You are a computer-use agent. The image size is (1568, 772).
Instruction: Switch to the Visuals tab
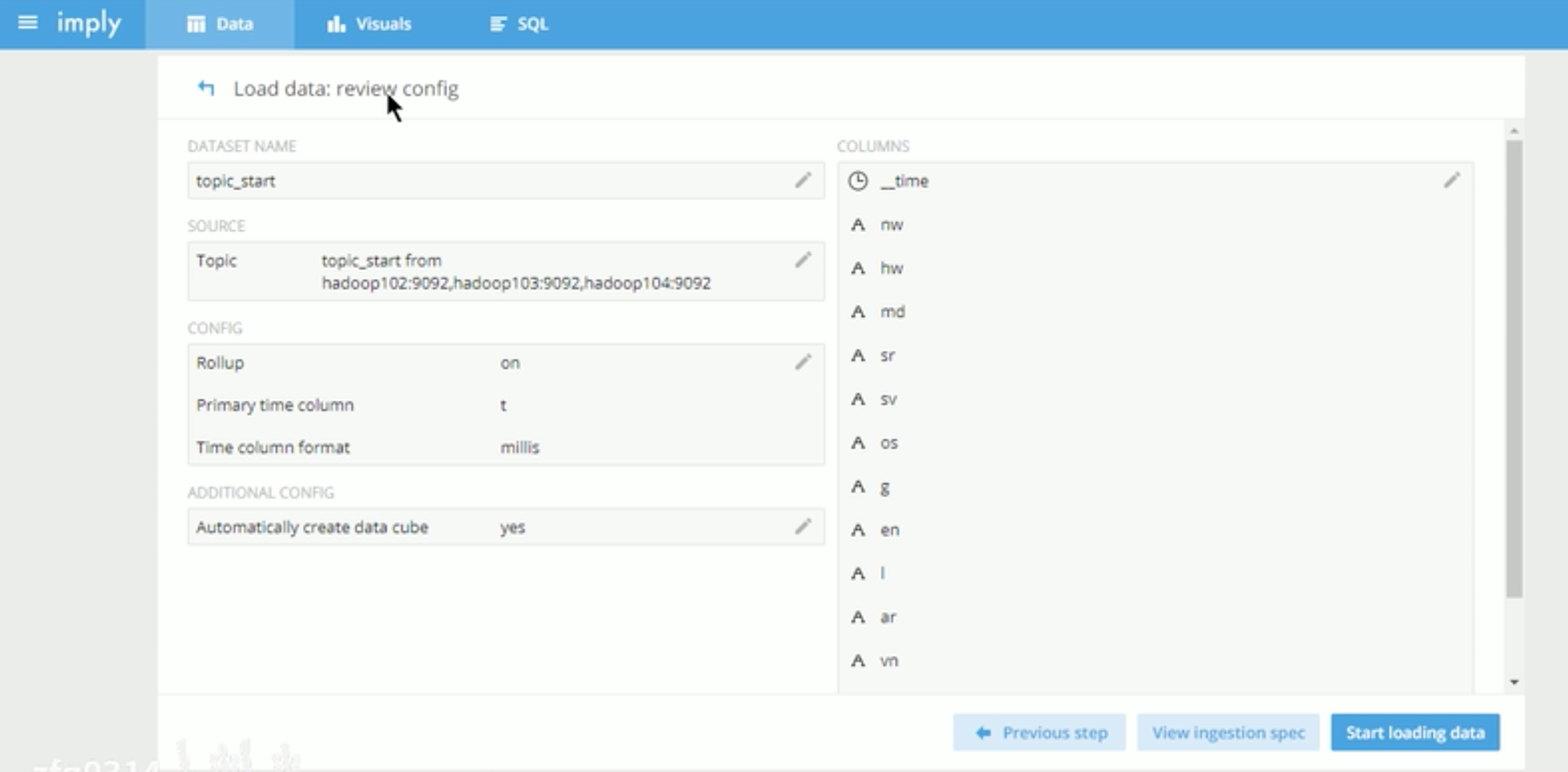click(369, 24)
